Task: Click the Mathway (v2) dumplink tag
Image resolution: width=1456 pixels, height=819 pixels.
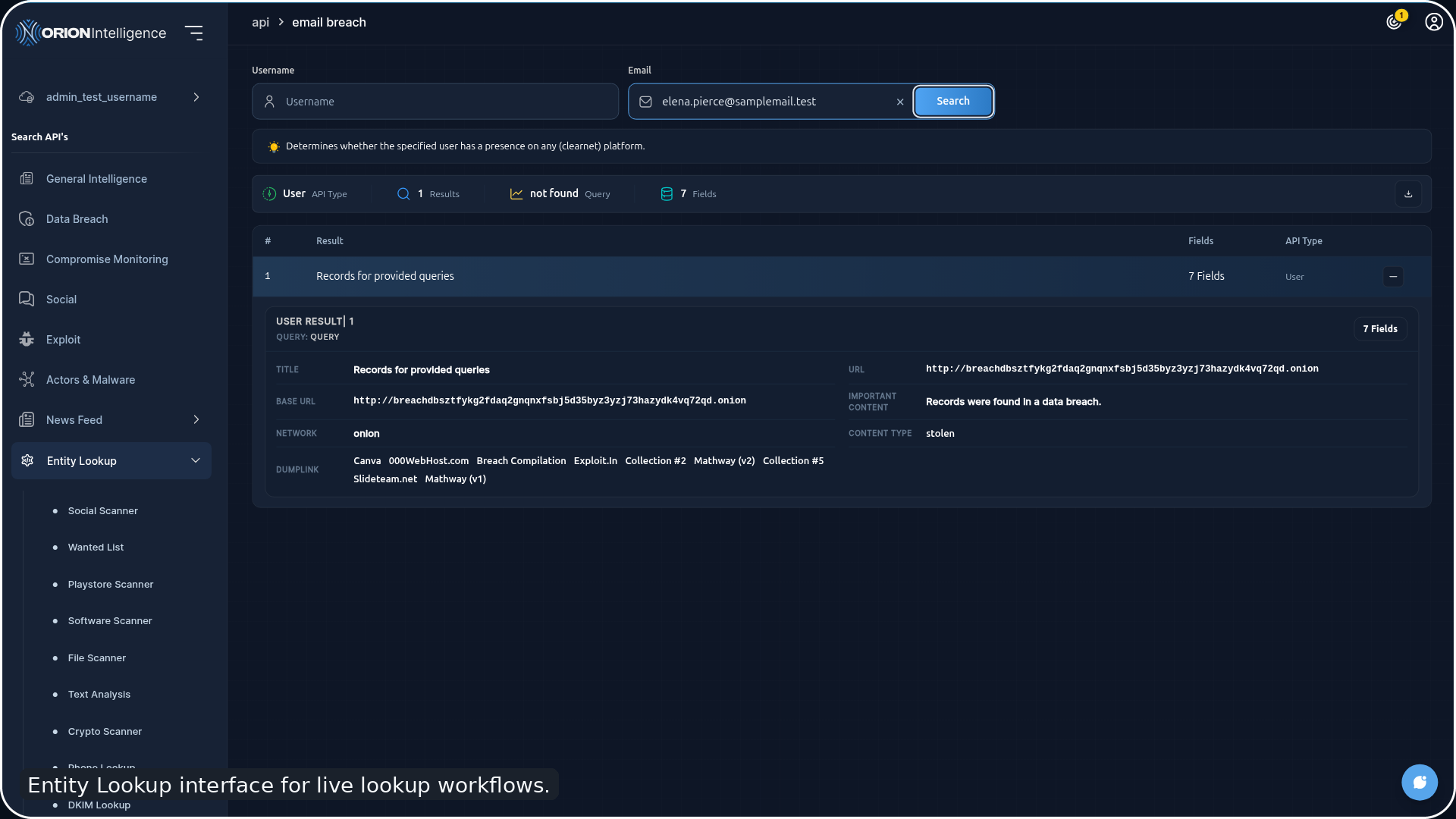Action: pyautogui.click(x=724, y=461)
